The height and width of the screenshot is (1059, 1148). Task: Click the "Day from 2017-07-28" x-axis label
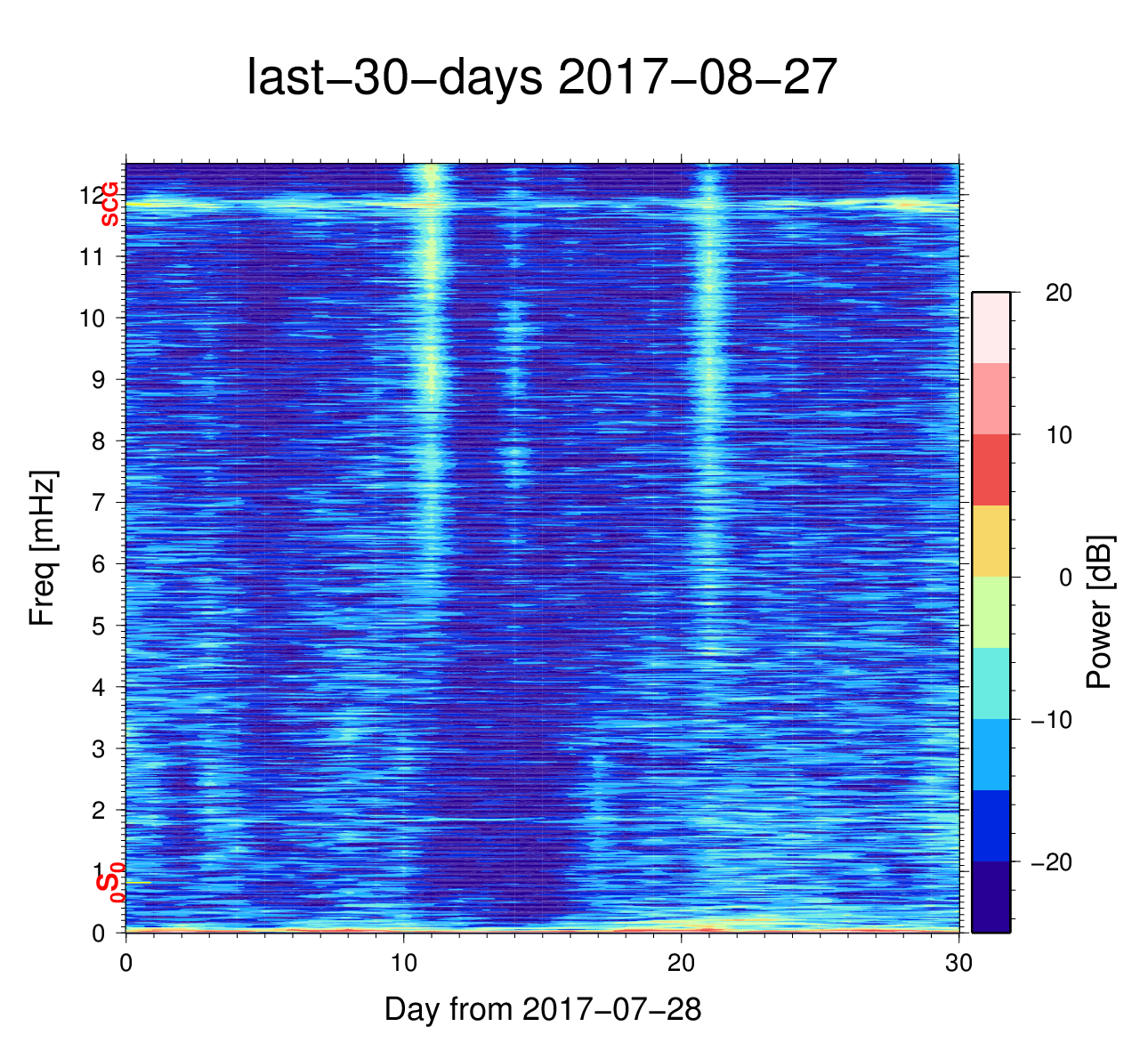[x=543, y=1009]
